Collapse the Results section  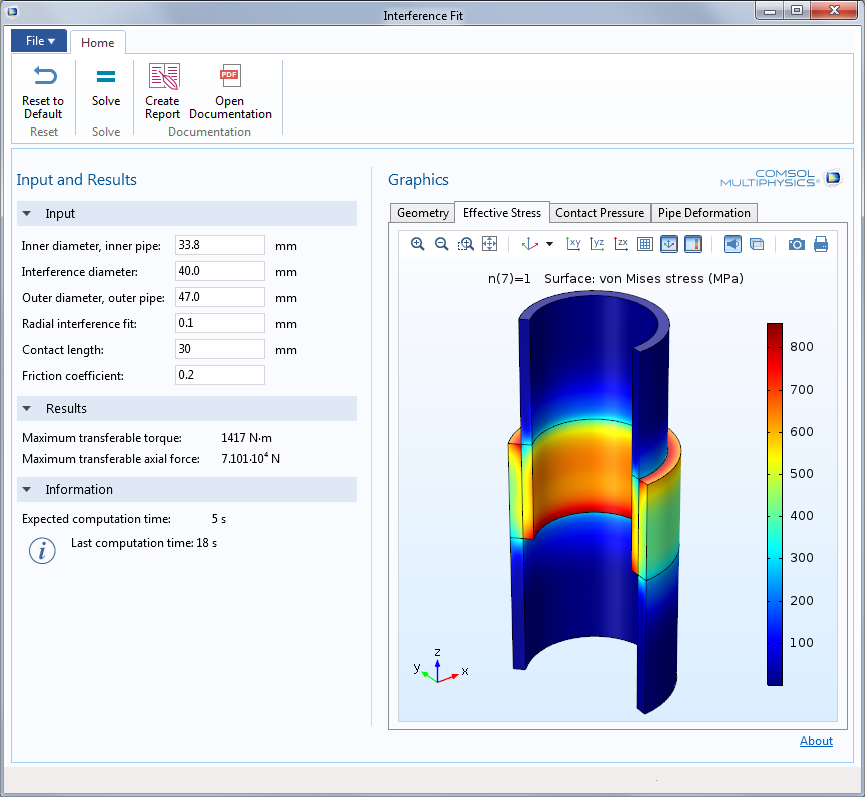point(26,409)
